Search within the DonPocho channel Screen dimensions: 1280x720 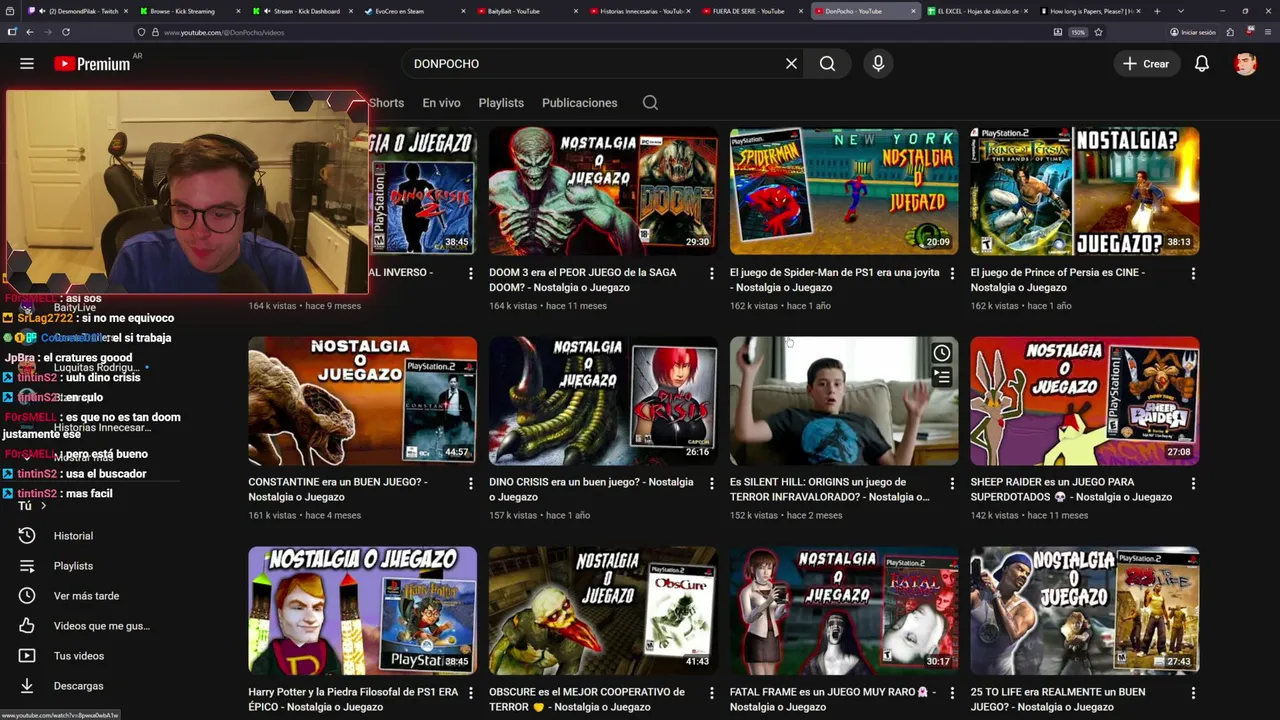650,103
